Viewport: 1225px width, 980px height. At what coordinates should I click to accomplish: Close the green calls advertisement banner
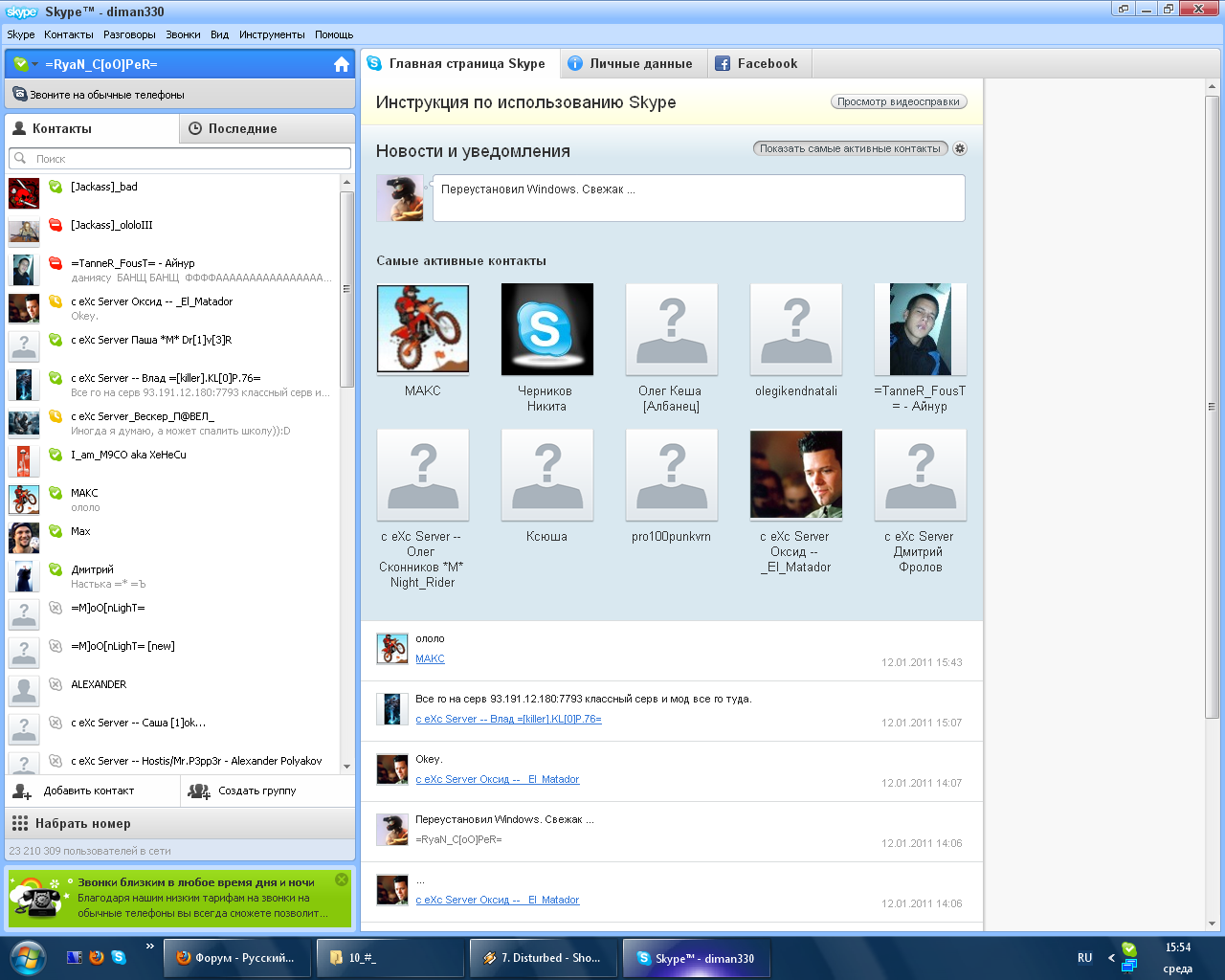click(342, 880)
